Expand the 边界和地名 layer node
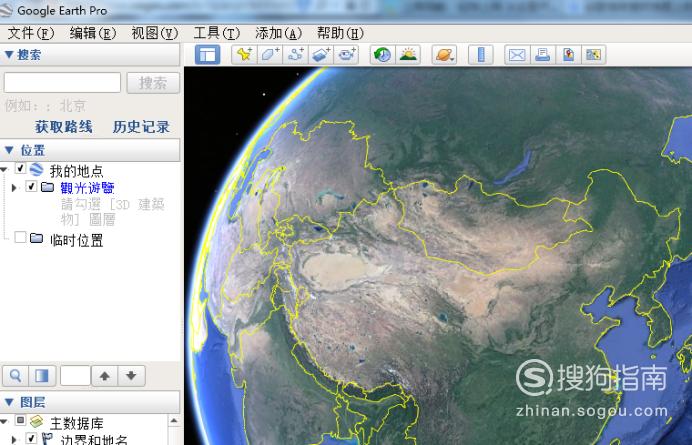Screen dimensions: 692x445 pyautogui.click(x=14, y=440)
